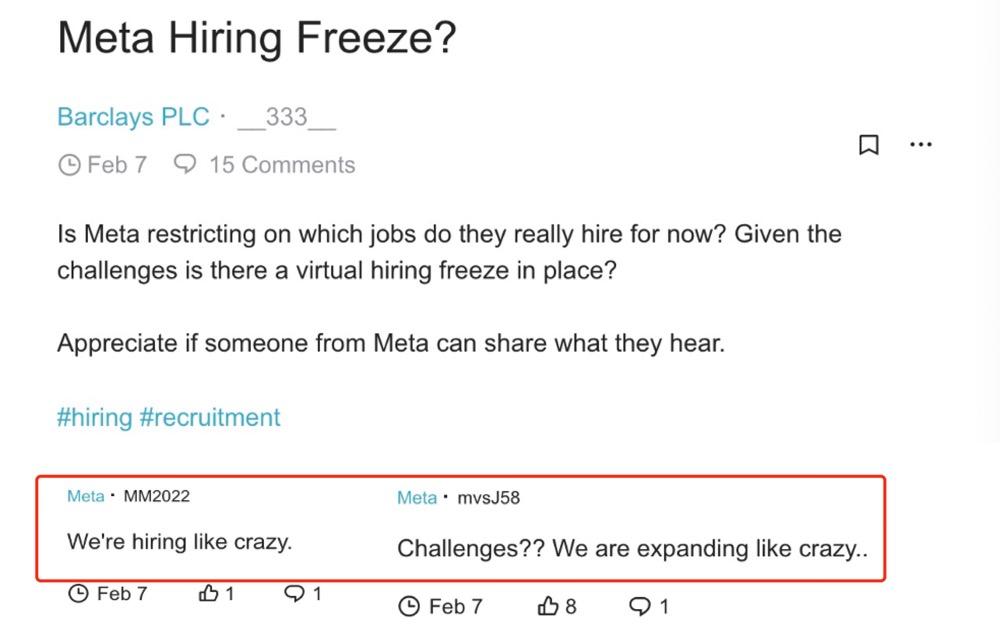The height and width of the screenshot is (638, 1000).
Task: Click the 15 Comments speech bubble icon
Action: [185, 164]
